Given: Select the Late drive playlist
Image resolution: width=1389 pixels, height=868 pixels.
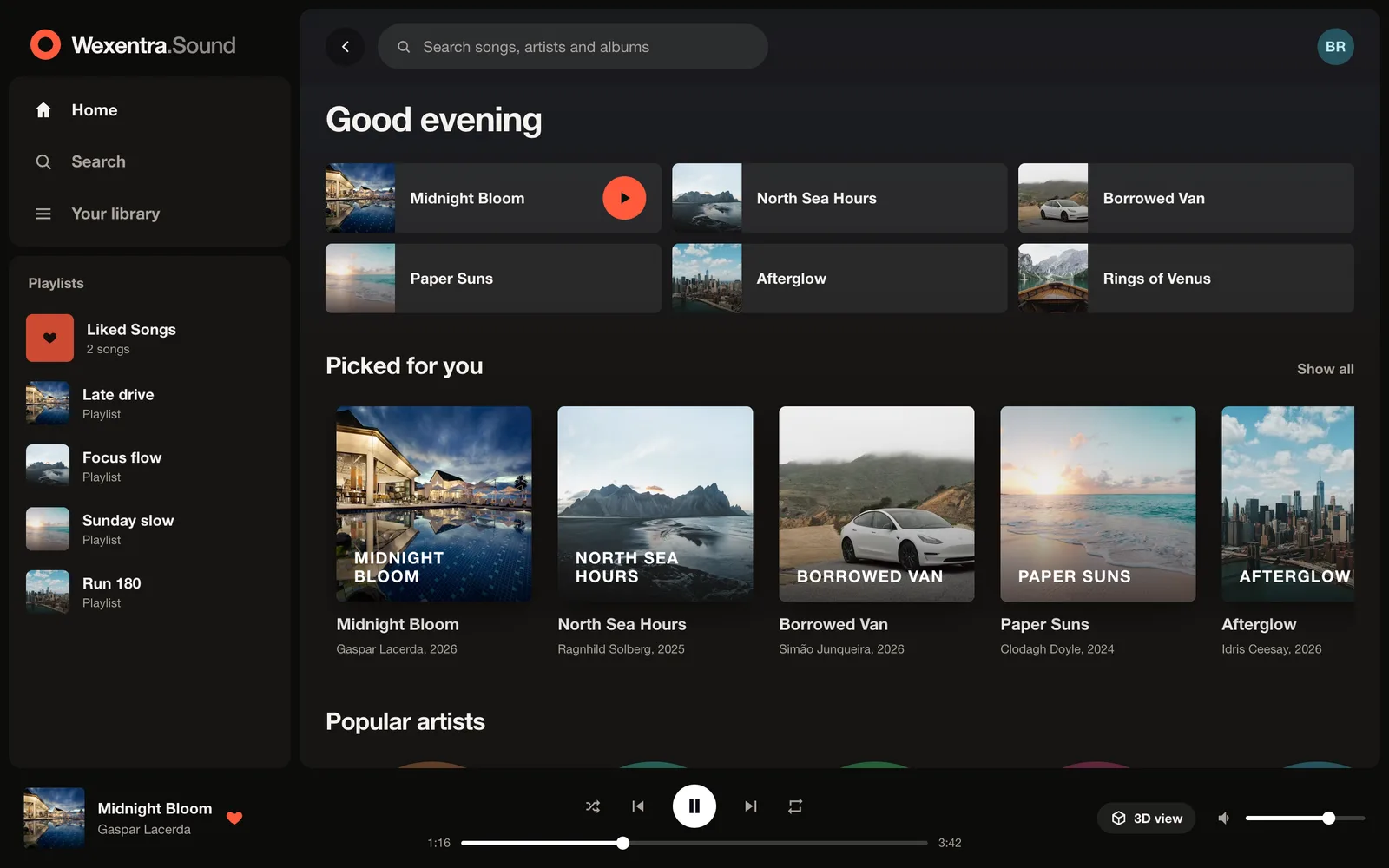Looking at the screenshot, I should tap(149, 403).
